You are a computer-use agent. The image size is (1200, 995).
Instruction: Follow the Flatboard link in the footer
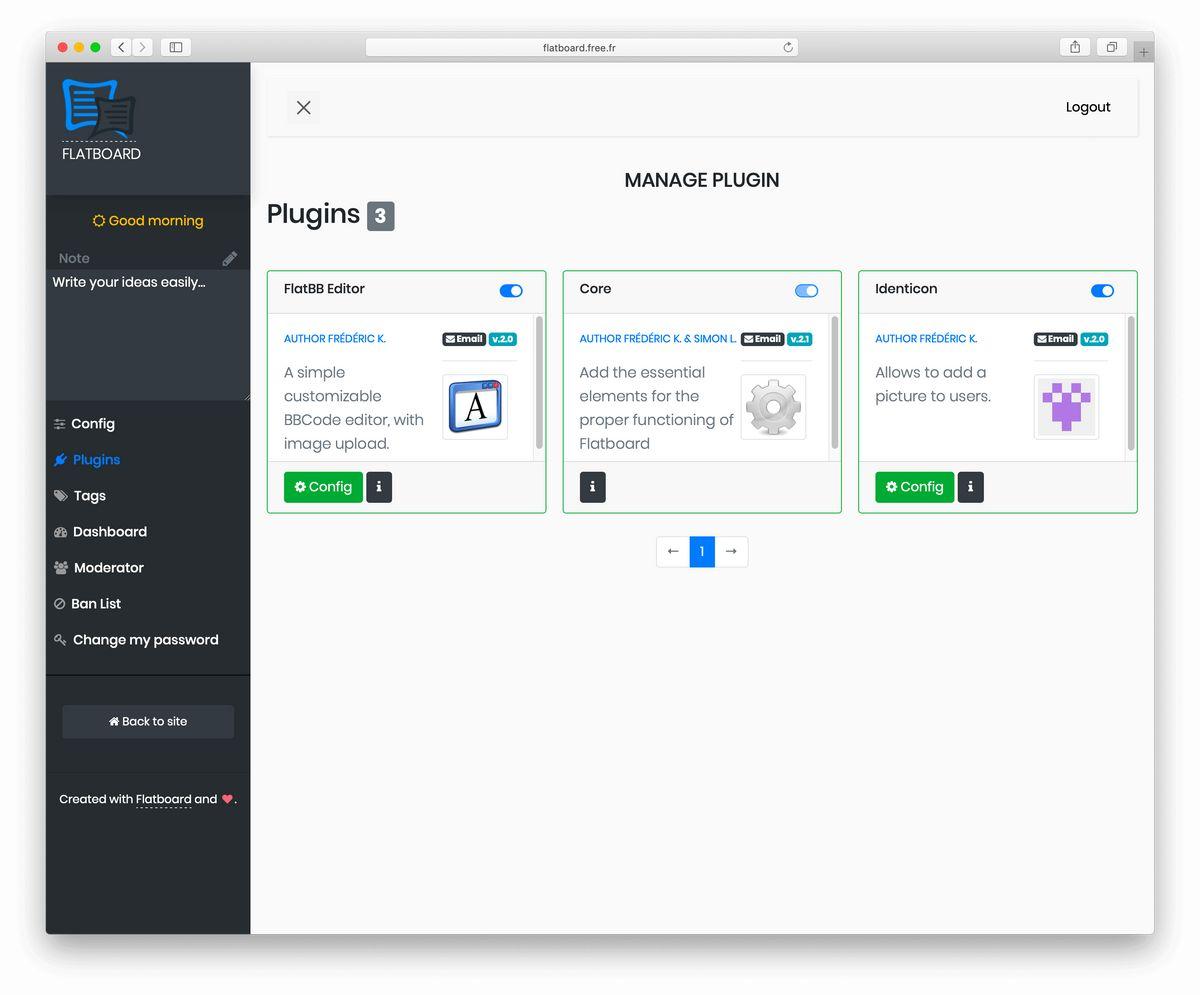163,800
